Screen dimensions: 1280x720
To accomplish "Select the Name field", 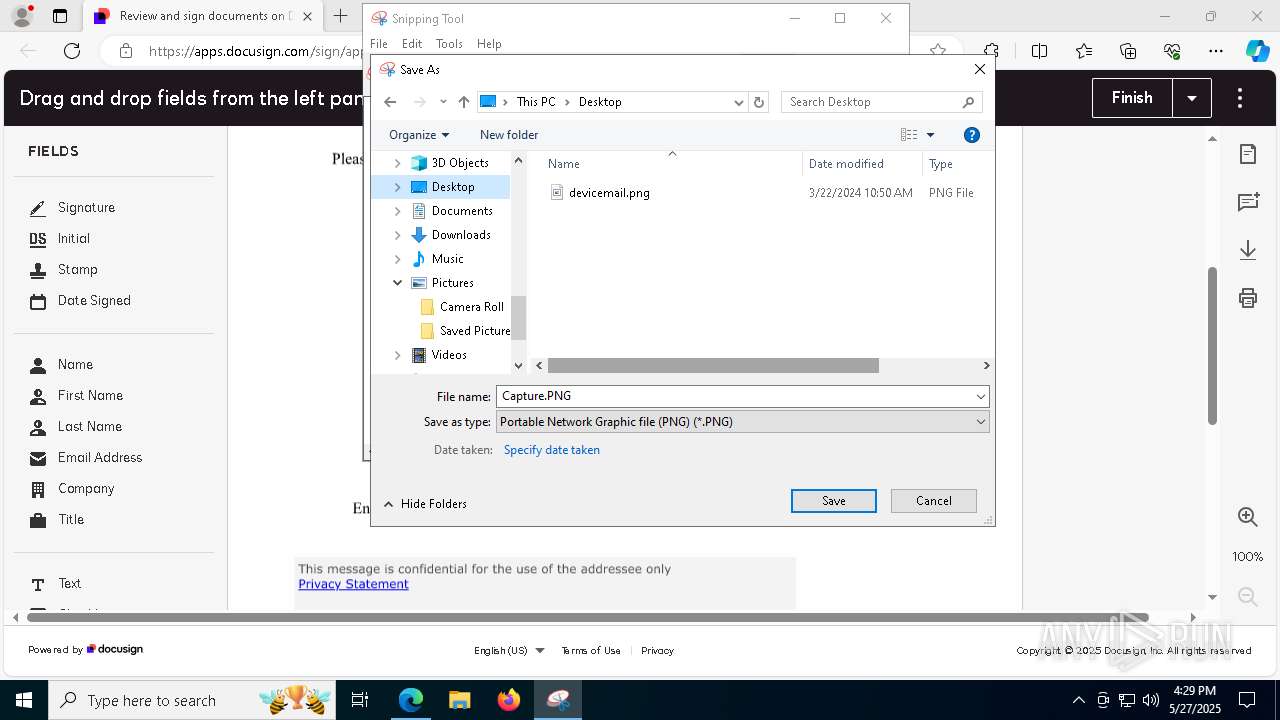I will (x=61, y=365).
